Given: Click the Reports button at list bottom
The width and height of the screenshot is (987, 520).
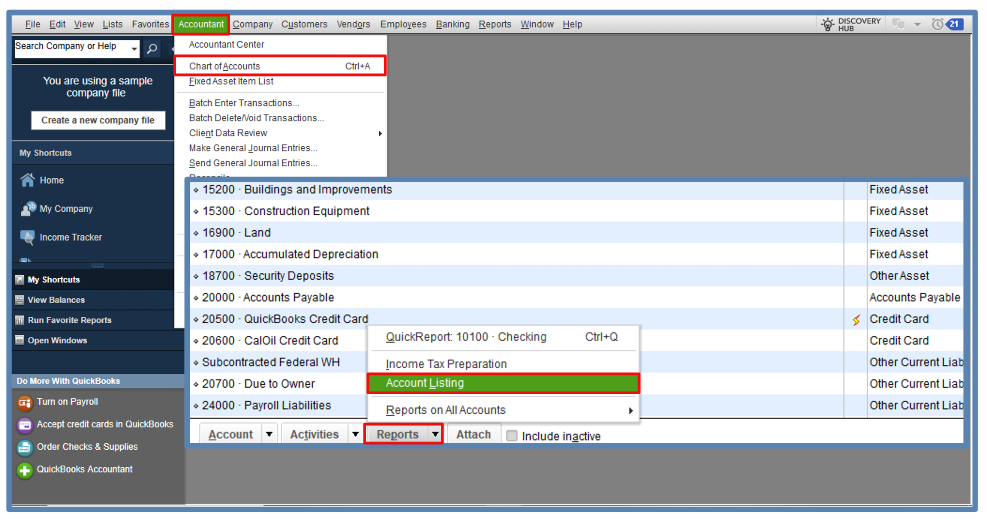Looking at the screenshot, I should point(397,434).
